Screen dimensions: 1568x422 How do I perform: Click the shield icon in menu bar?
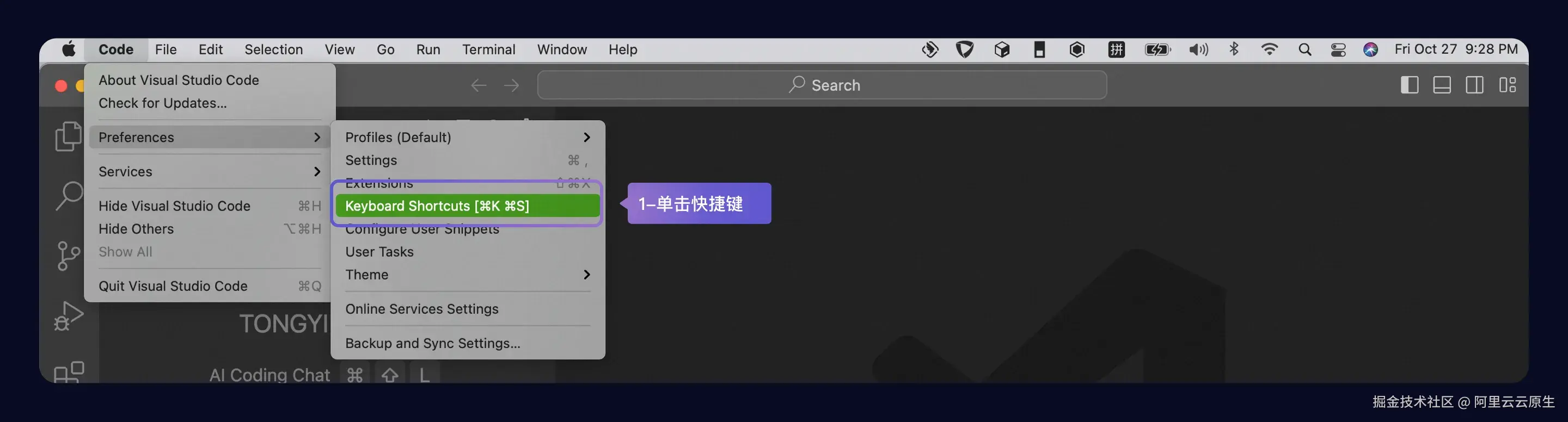coord(965,50)
